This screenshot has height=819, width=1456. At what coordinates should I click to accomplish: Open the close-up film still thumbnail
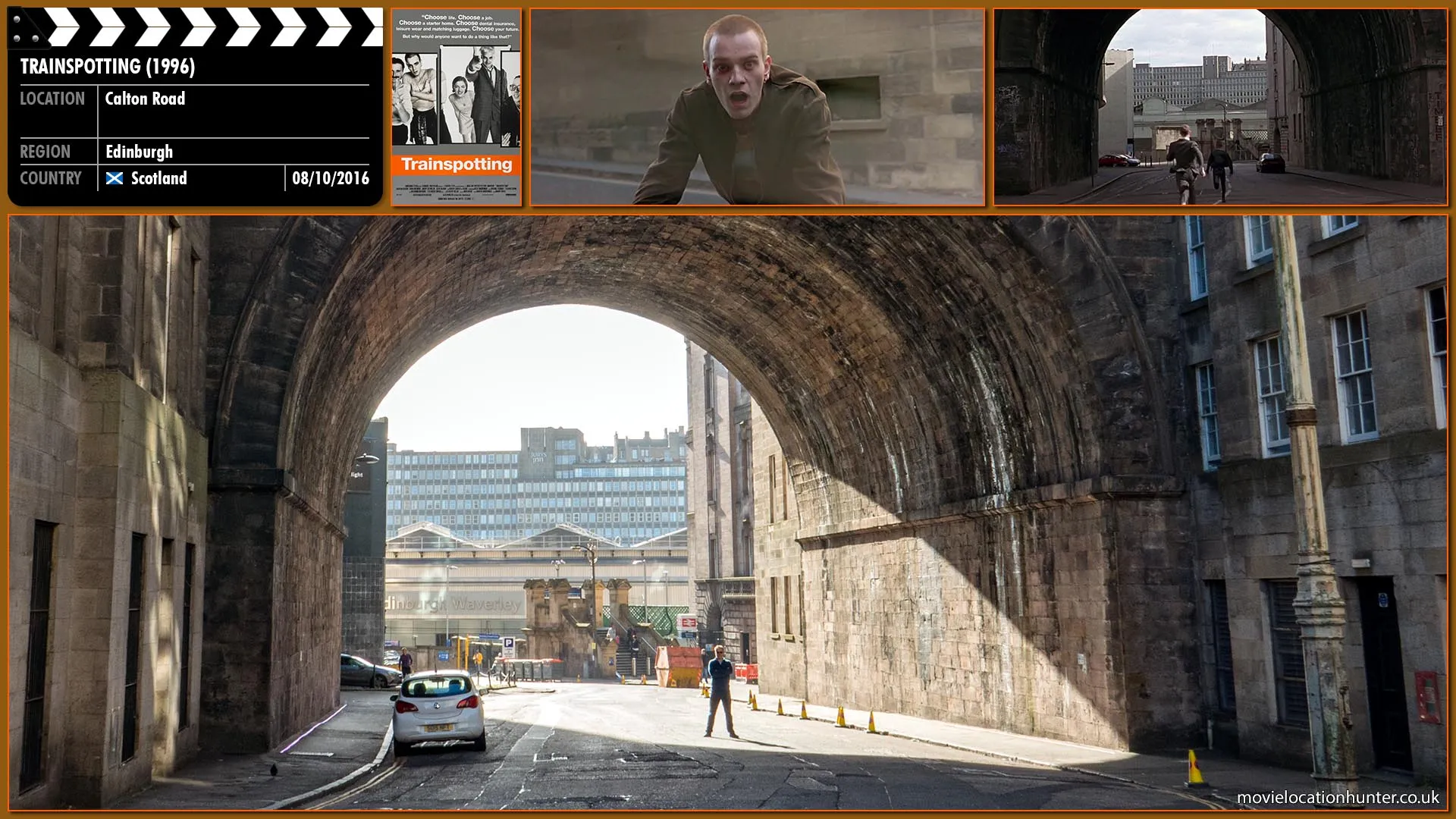coord(757,107)
